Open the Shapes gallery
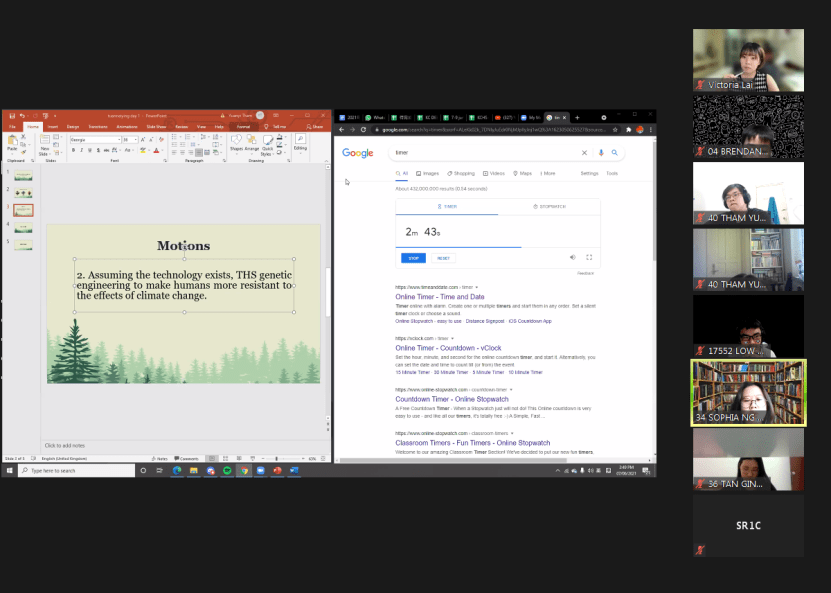831x593 pixels. 236,143
